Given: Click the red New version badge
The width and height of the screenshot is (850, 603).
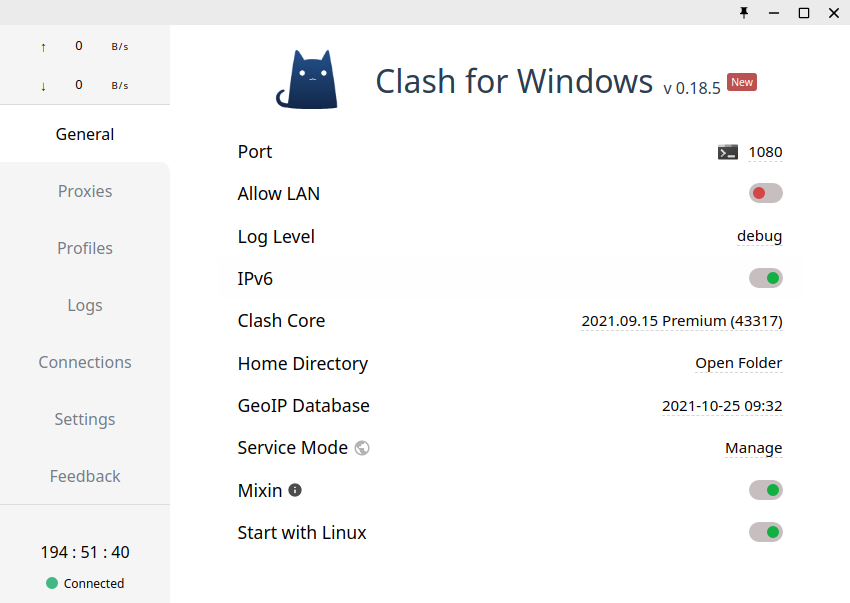Looking at the screenshot, I should (742, 82).
